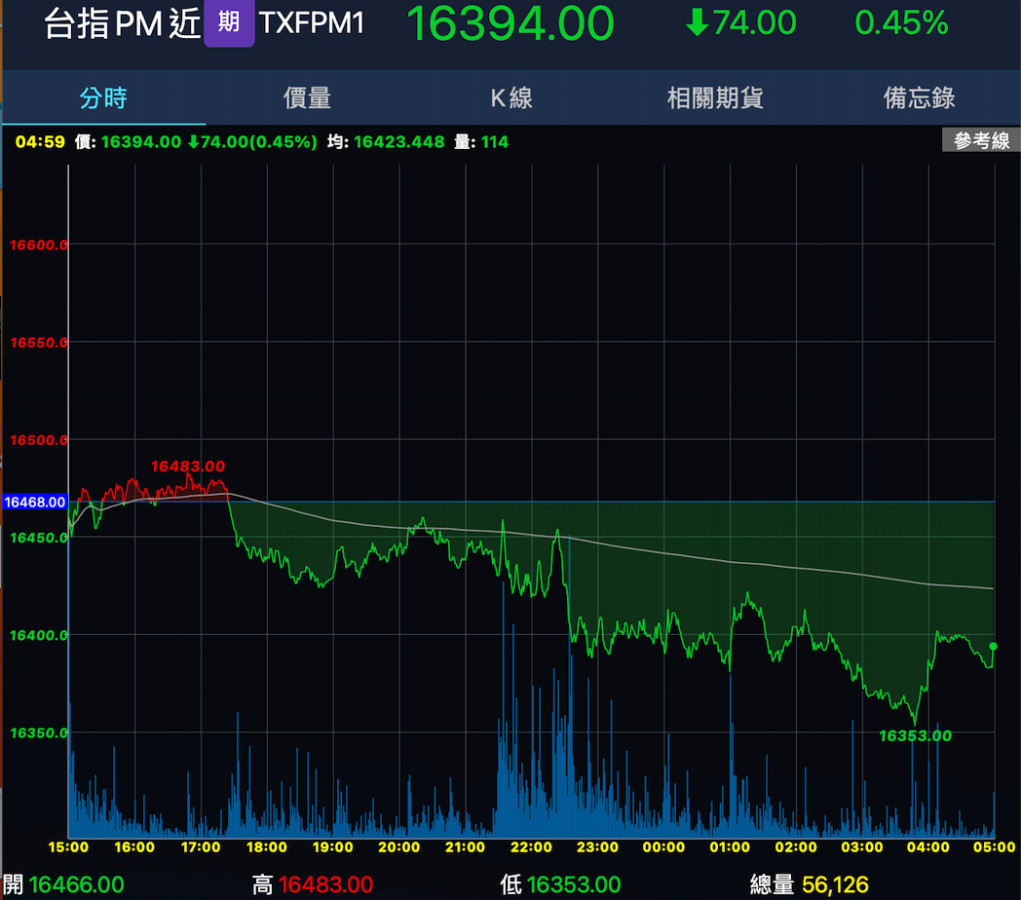Click the 16353.00 low marker on chart
The image size is (1021, 900).
click(915, 736)
